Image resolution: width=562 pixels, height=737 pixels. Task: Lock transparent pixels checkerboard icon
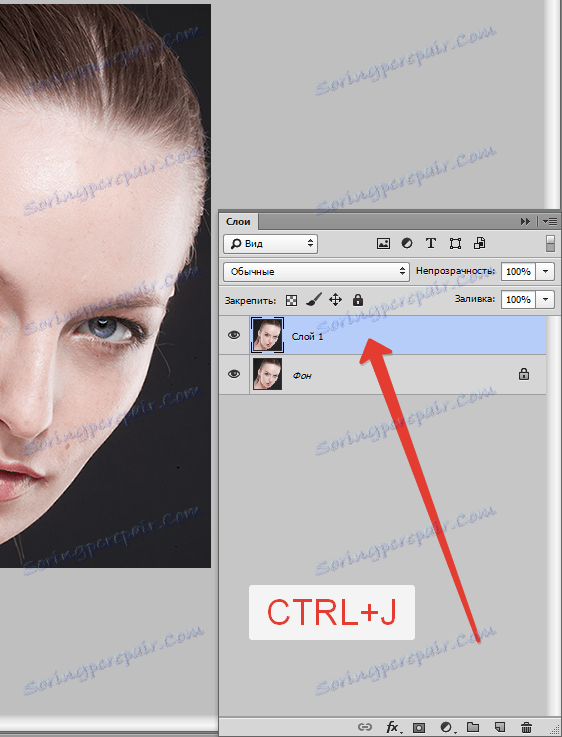pyautogui.click(x=291, y=300)
